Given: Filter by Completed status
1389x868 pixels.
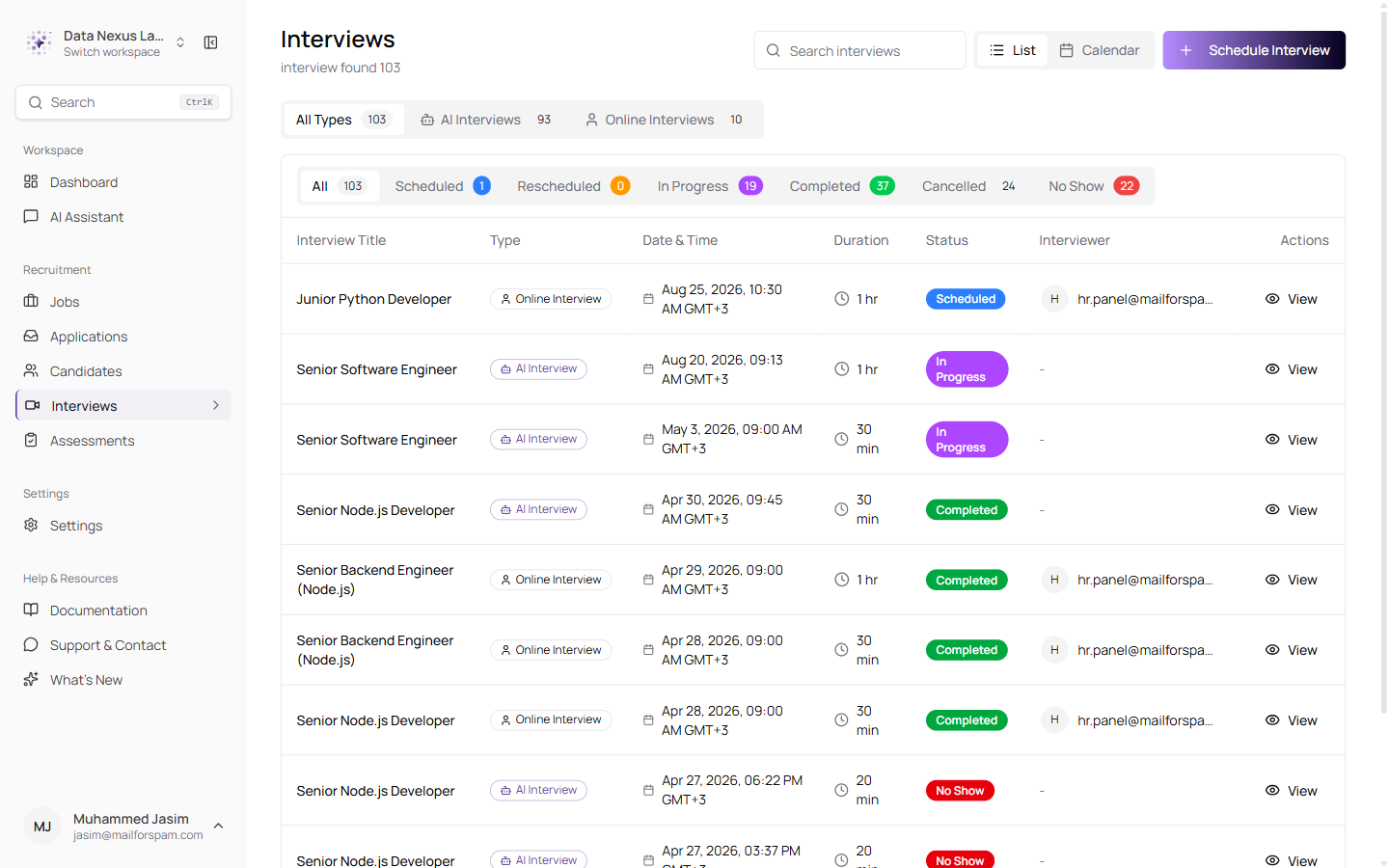Looking at the screenshot, I should (x=842, y=186).
